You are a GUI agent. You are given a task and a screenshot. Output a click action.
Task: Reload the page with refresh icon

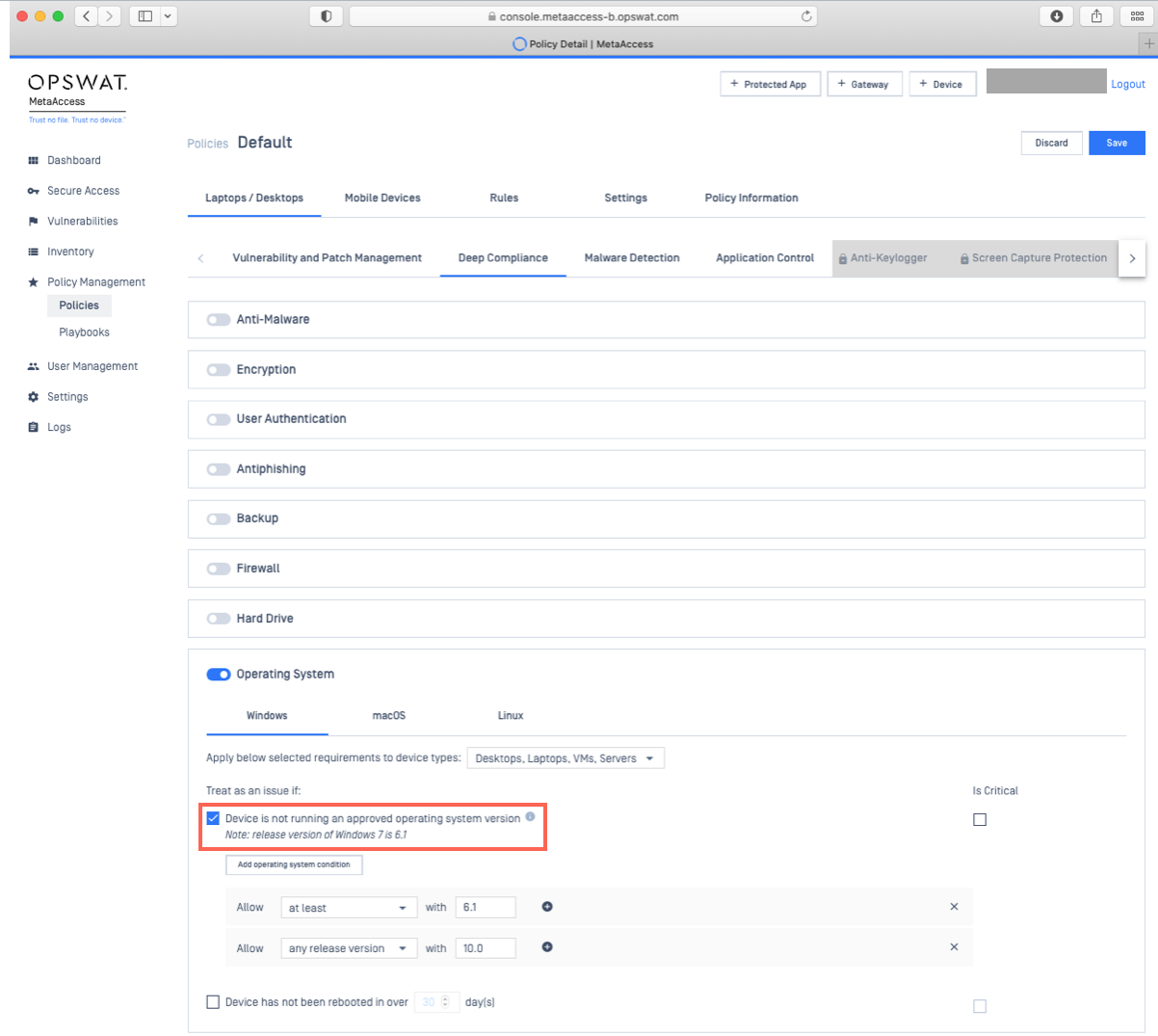pos(806,15)
